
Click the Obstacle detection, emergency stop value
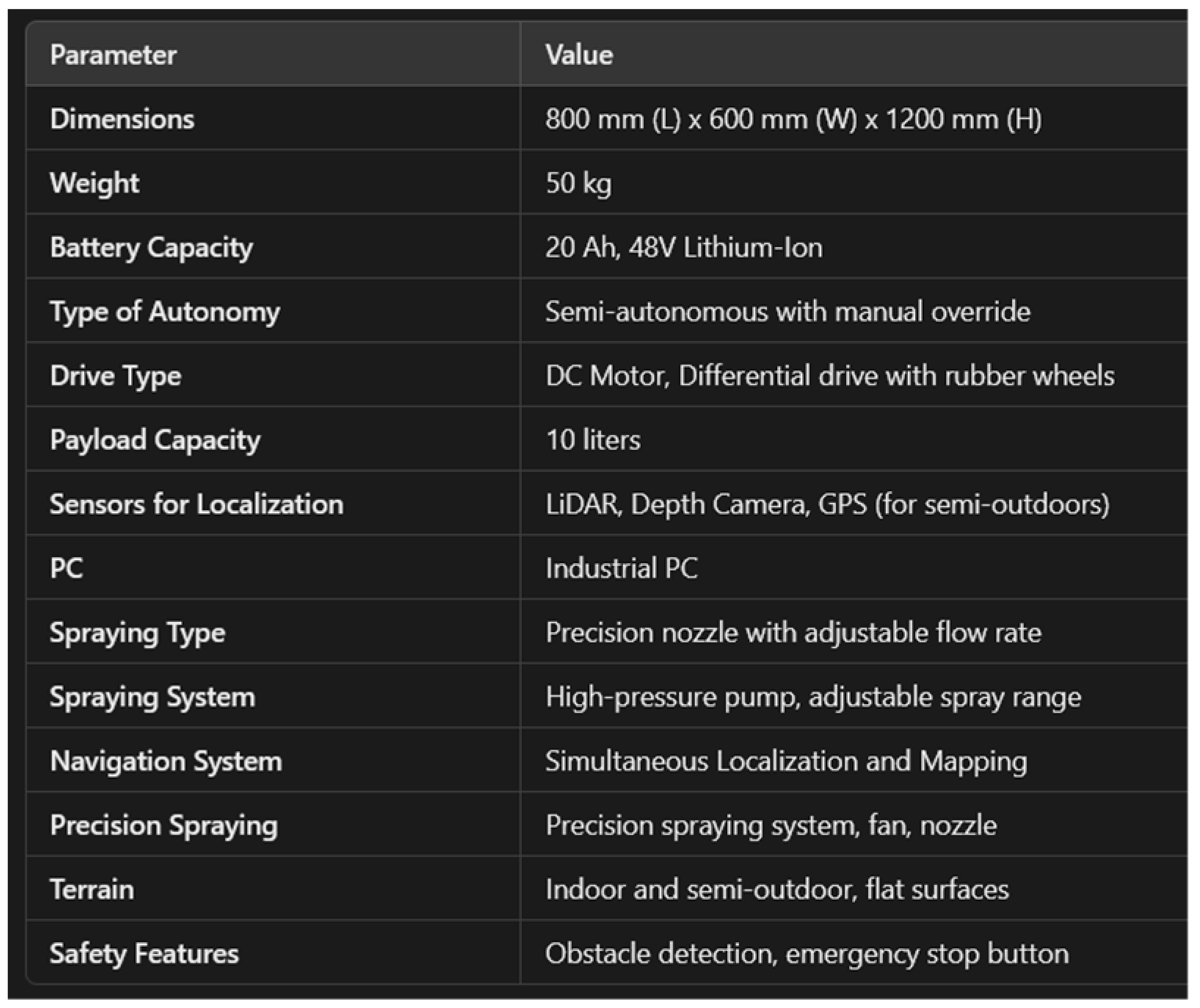(x=806, y=953)
